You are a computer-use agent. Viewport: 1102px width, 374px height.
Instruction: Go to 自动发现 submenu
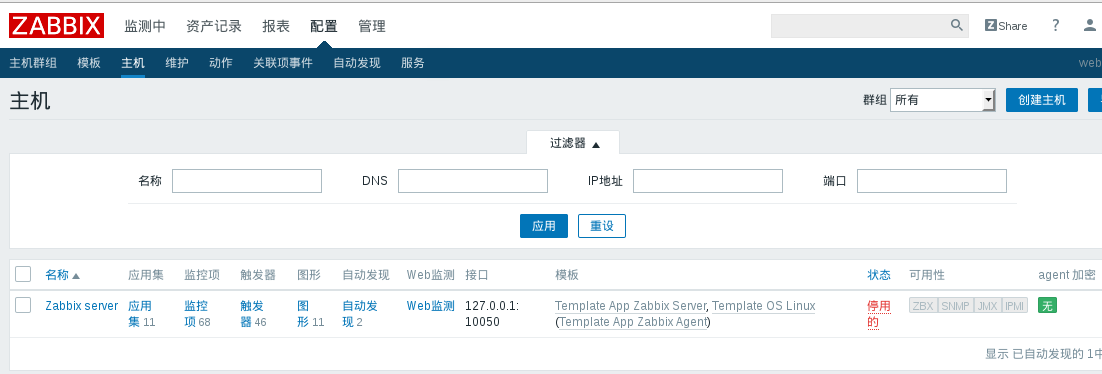[x=357, y=63]
